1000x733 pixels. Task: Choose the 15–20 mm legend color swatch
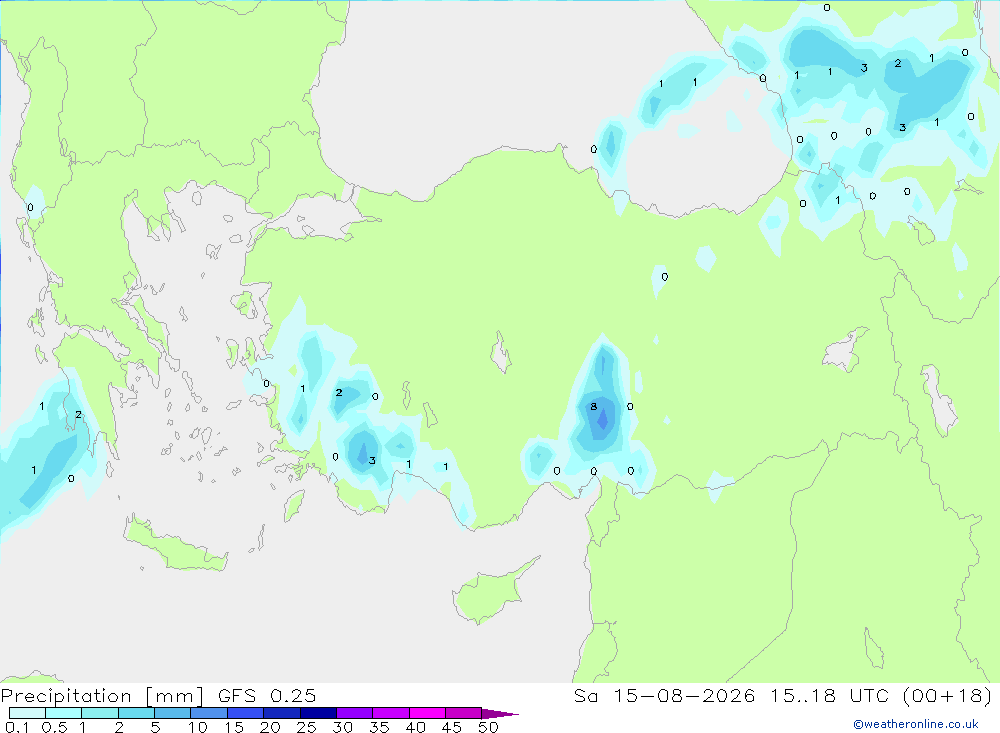tap(246, 713)
